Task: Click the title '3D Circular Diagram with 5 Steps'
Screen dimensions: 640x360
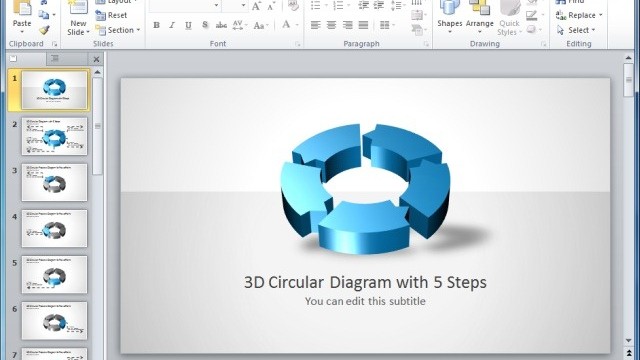Action: click(365, 282)
